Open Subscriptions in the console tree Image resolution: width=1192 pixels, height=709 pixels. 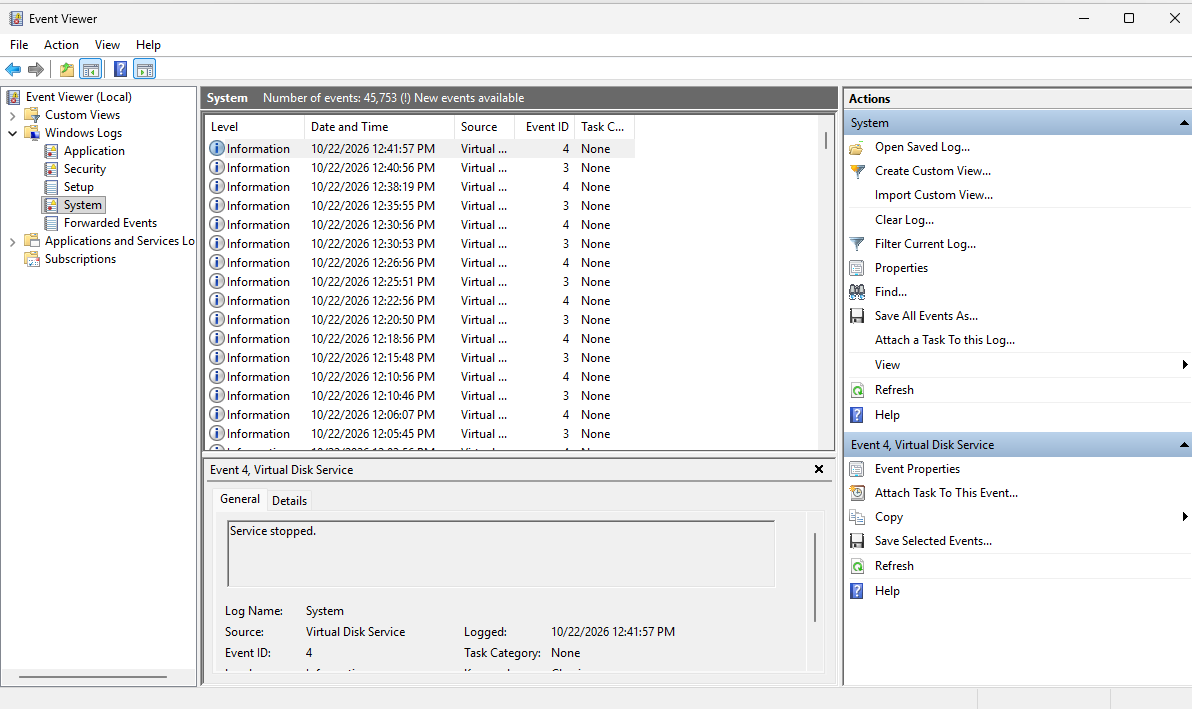pyautogui.click(x=80, y=259)
